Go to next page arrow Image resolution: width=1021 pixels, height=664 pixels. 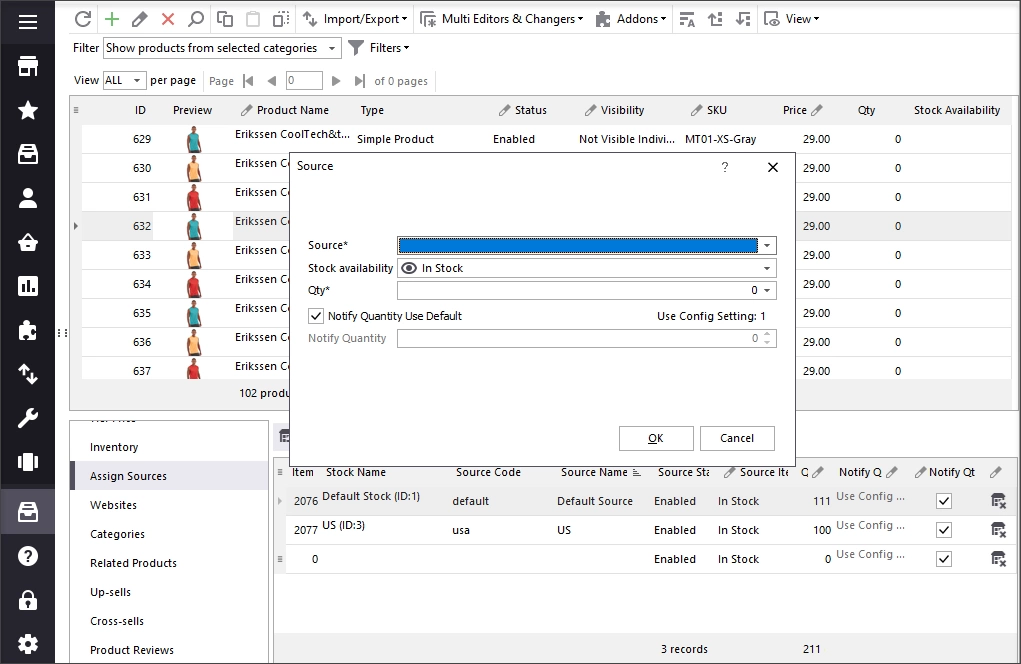point(336,81)
